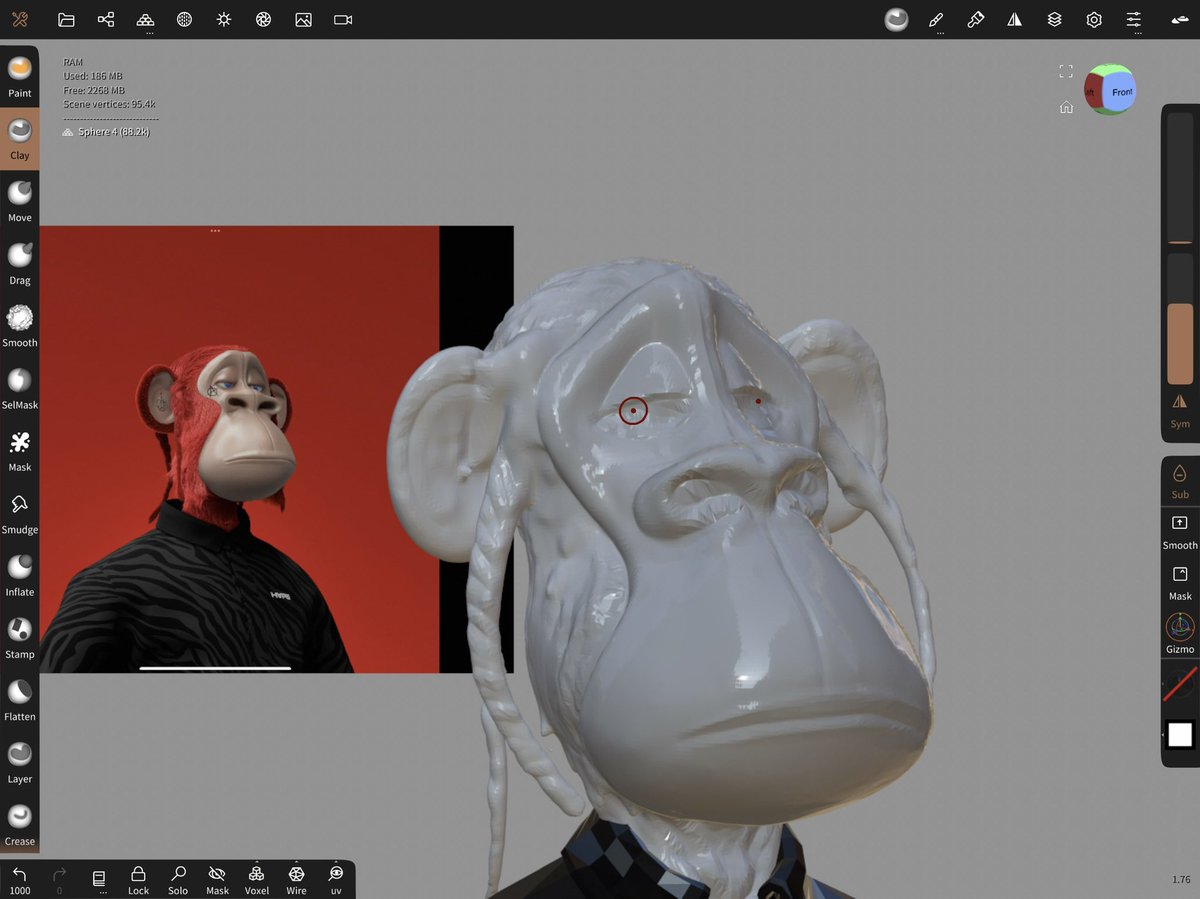Viewport: 1200px width, 899px height.
Task: Snap view to Front on view cube
Action: pos(1121,92)
